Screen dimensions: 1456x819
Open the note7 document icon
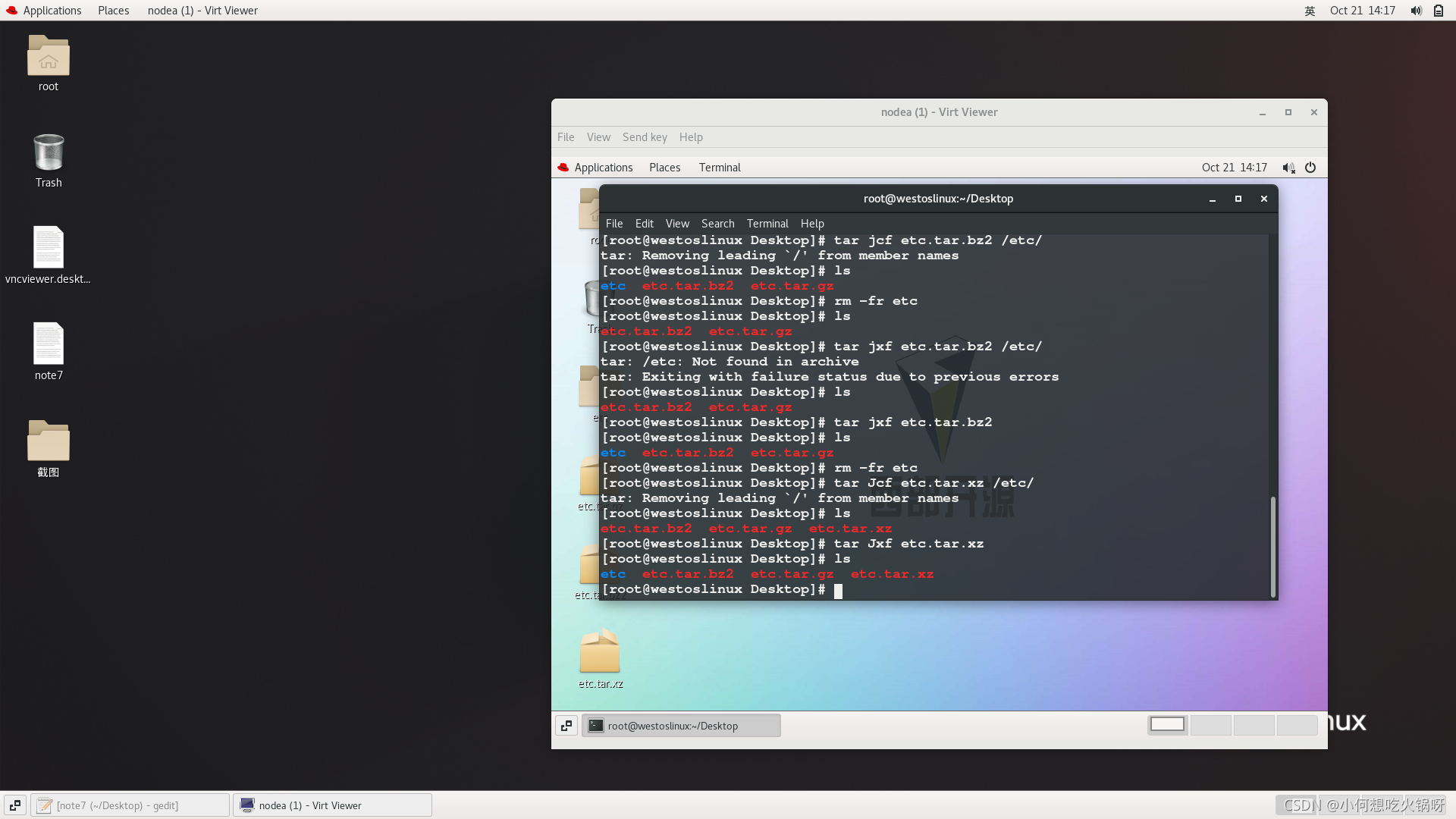[49, 344]
